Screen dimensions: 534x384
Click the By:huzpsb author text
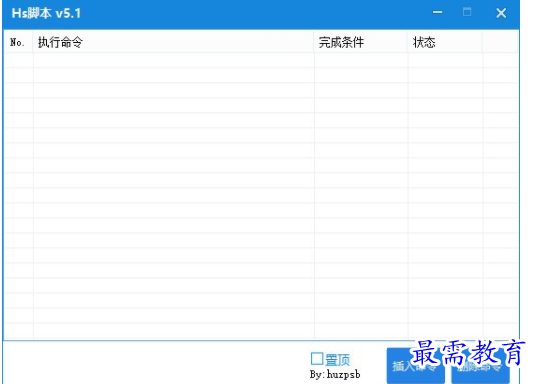click(335, 374)
